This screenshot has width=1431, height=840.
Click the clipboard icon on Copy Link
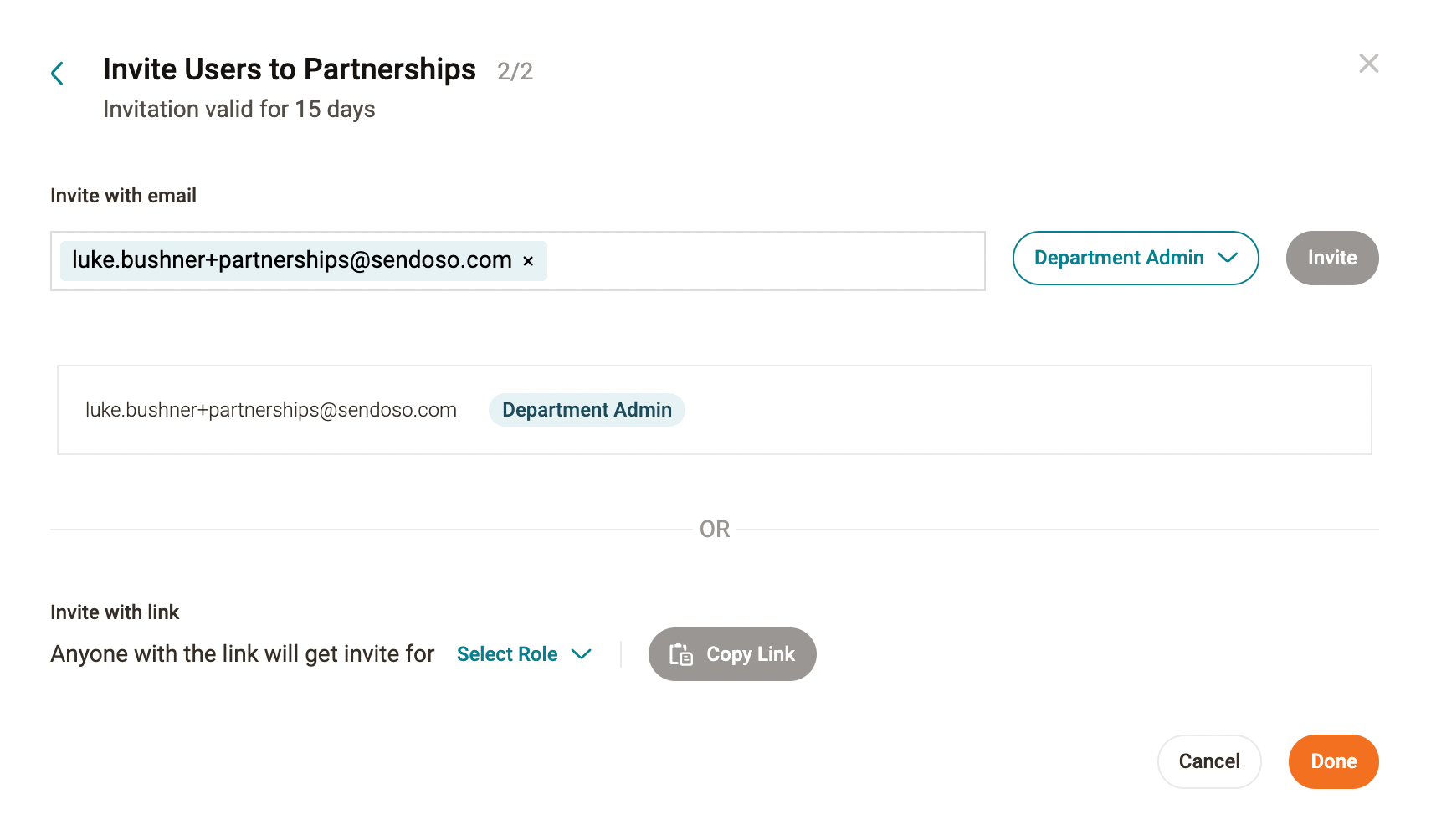681,654
